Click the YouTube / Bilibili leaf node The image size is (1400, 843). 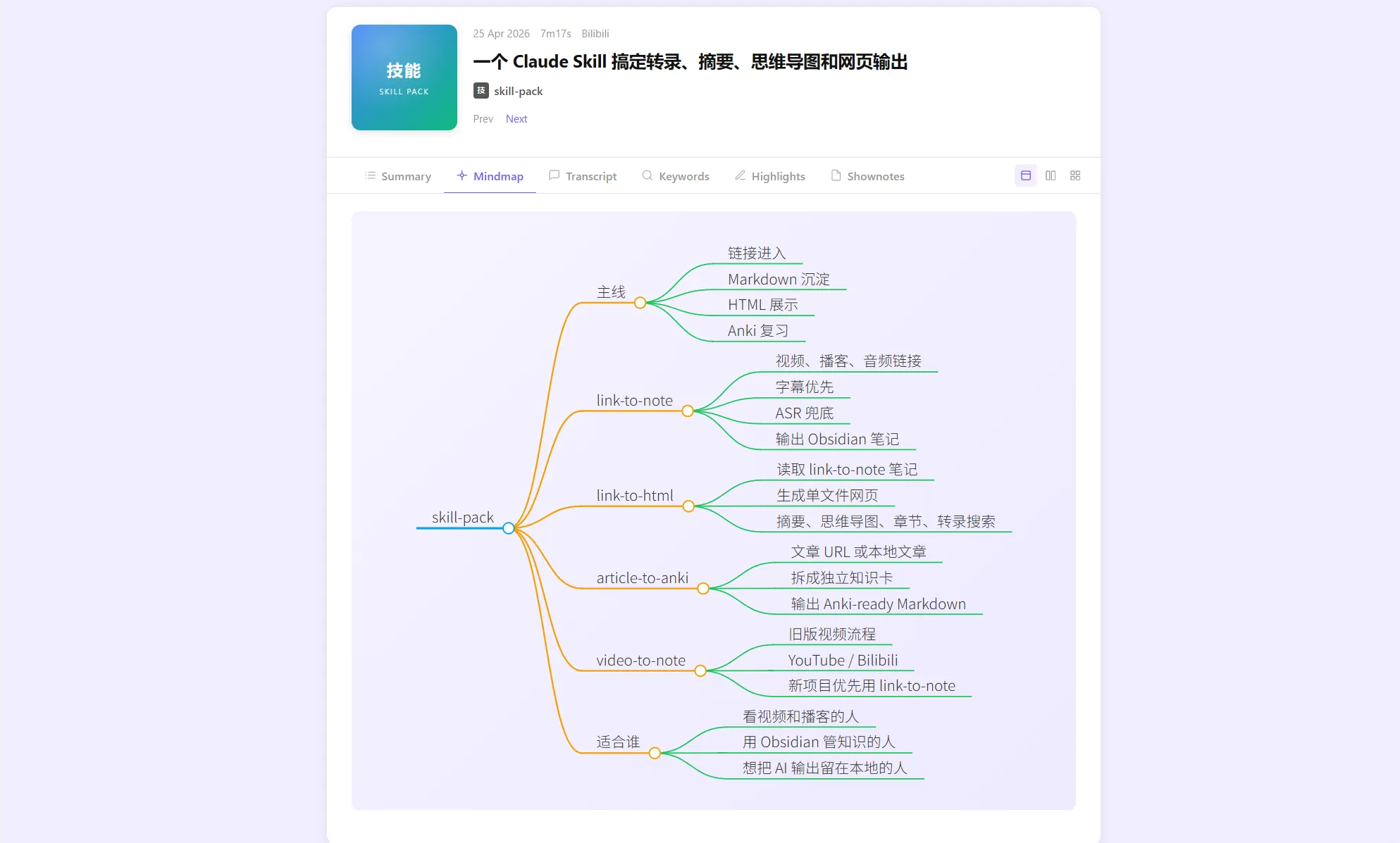pos(843,661)
